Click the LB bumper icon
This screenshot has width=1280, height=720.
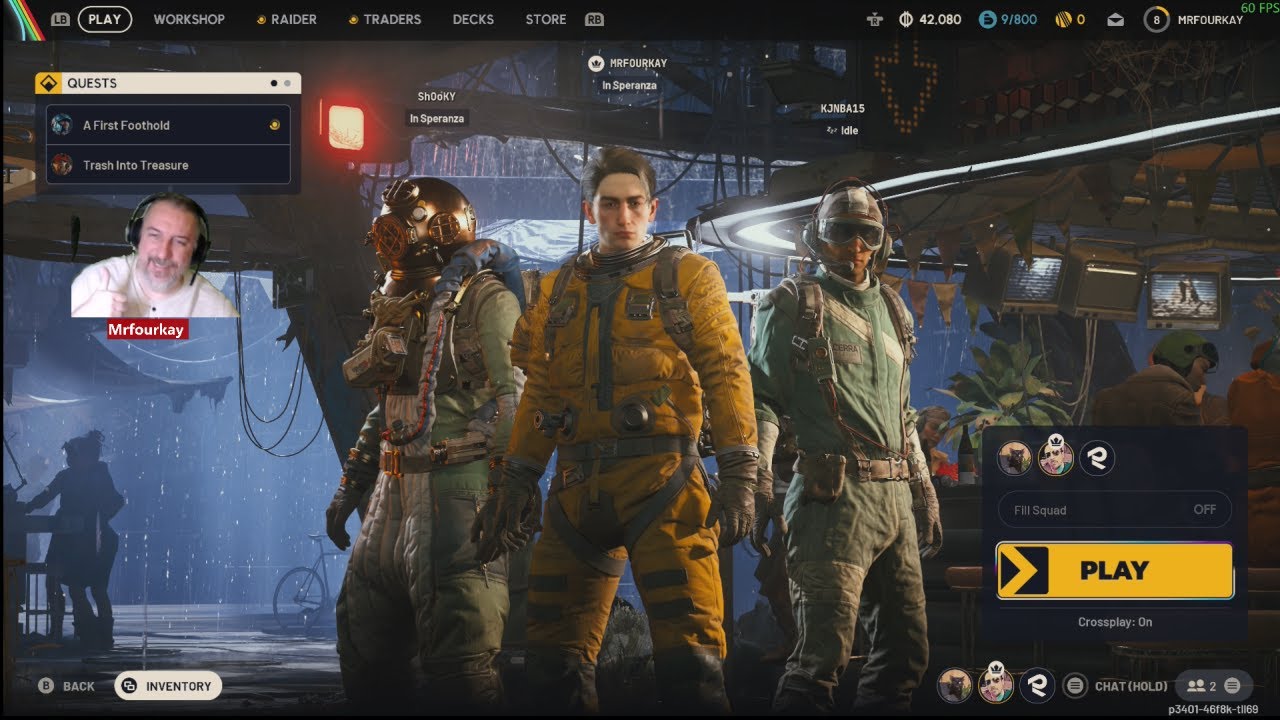[60, 19]
